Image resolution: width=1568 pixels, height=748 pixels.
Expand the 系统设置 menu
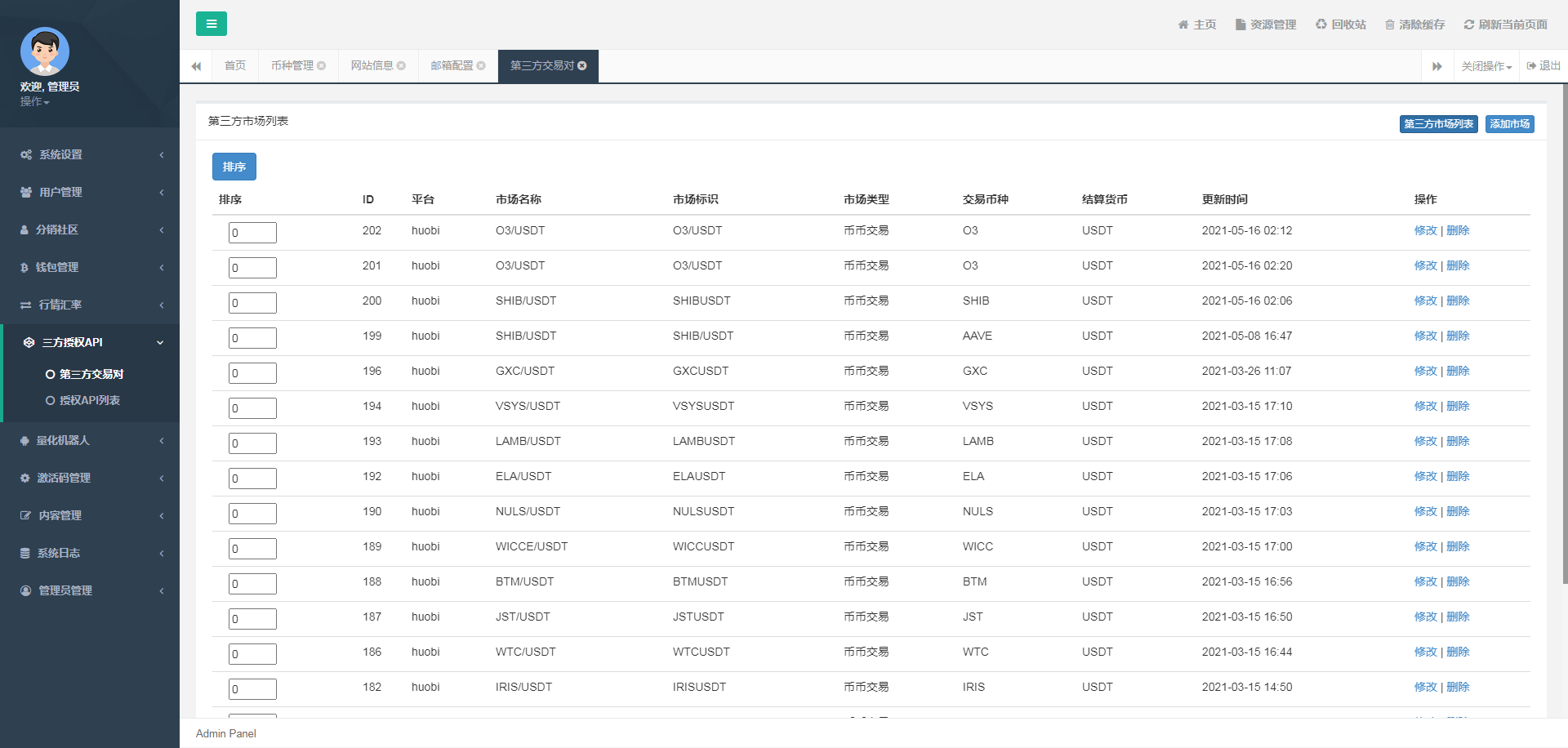click(x=90, y=154)
